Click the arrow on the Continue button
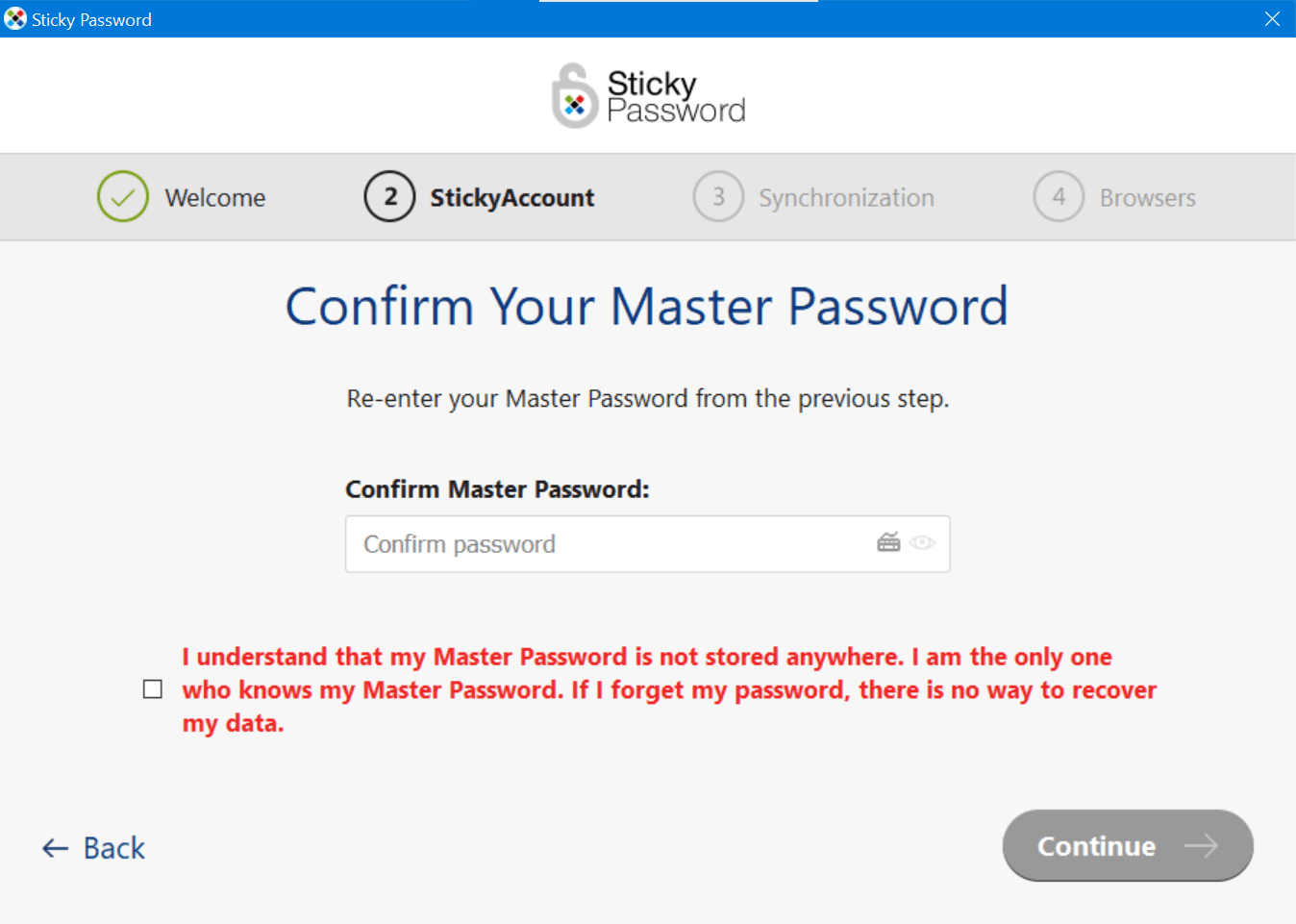 [x=1201, y=846]
